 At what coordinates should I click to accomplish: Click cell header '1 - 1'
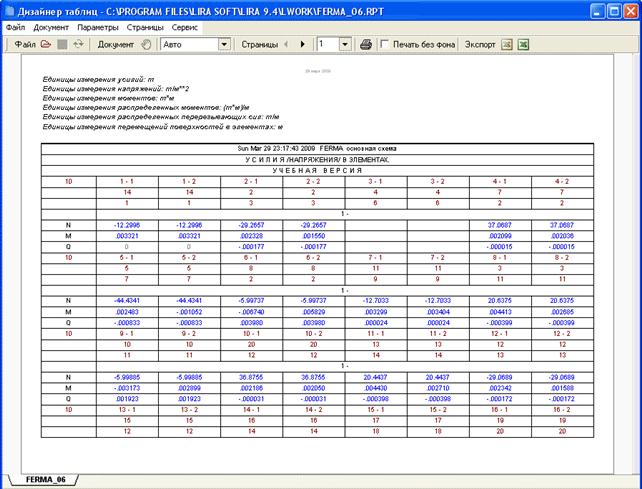click(127, 181)
